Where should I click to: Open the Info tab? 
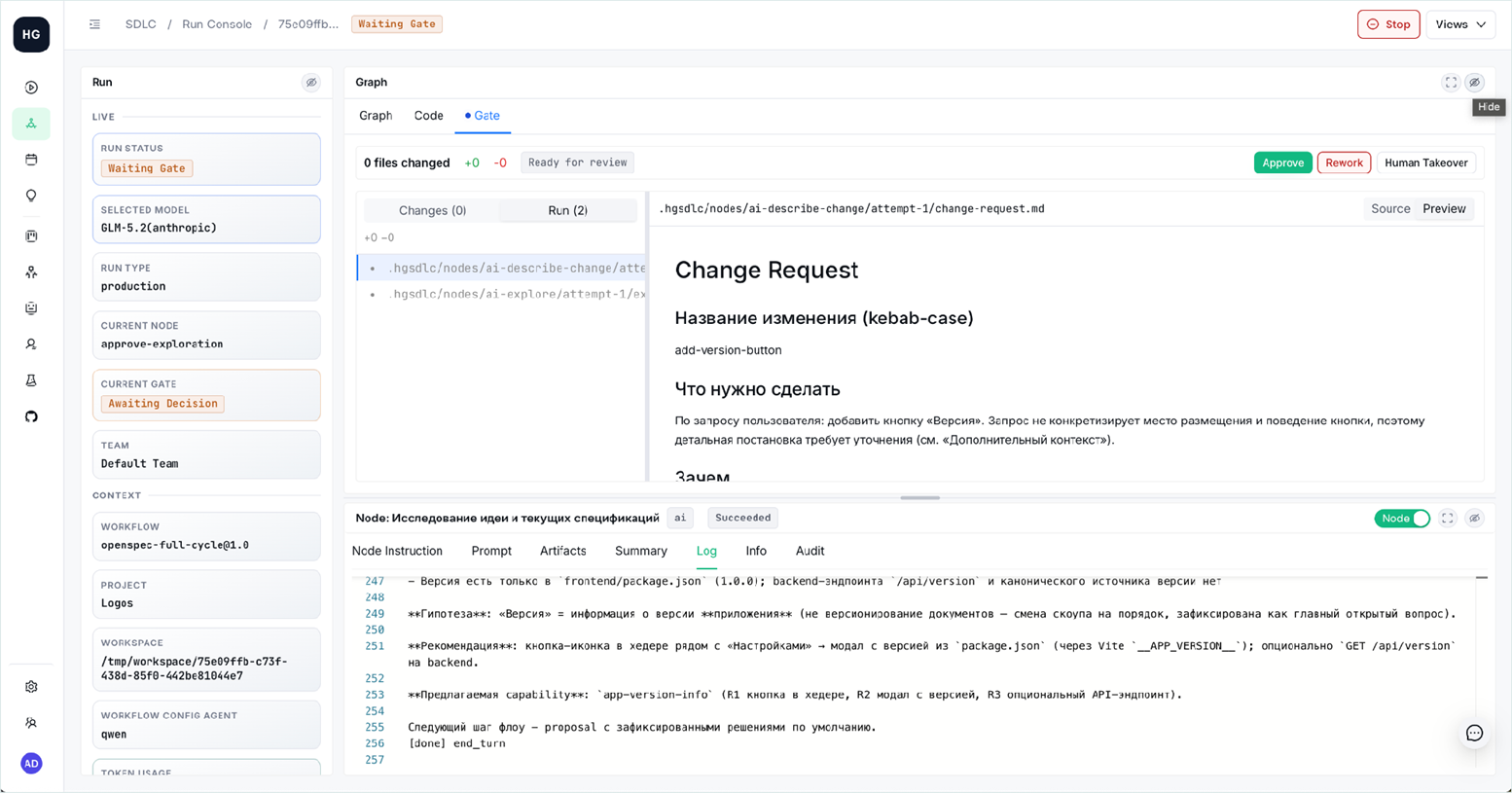click(756, 551)
